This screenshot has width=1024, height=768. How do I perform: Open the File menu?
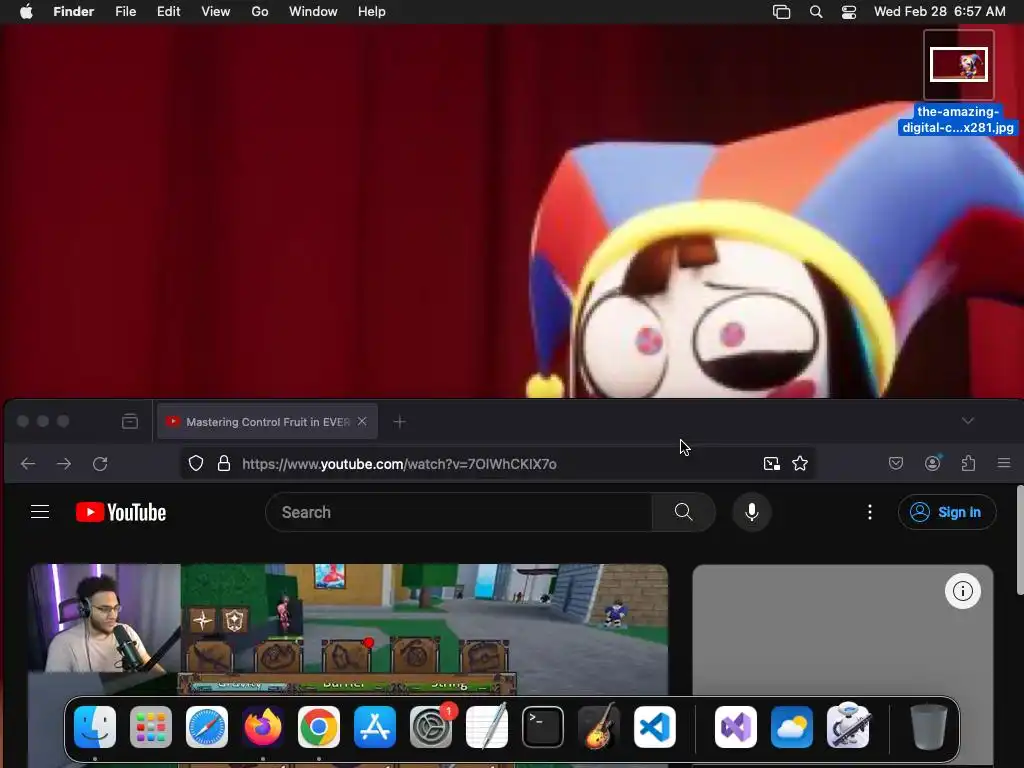tap(125, 12)
